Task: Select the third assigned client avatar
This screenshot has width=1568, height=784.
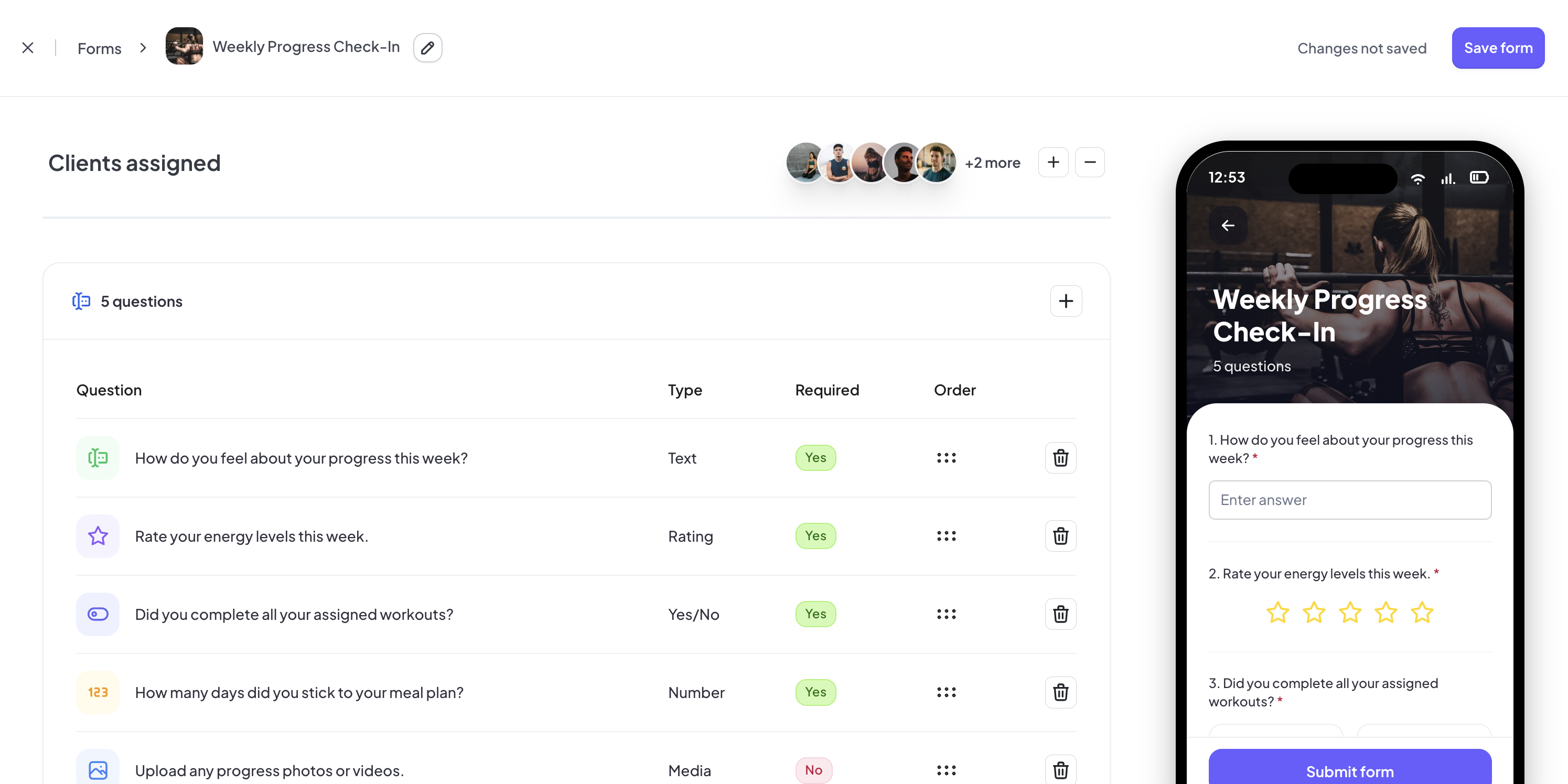Action: click(x=871, y=163)
